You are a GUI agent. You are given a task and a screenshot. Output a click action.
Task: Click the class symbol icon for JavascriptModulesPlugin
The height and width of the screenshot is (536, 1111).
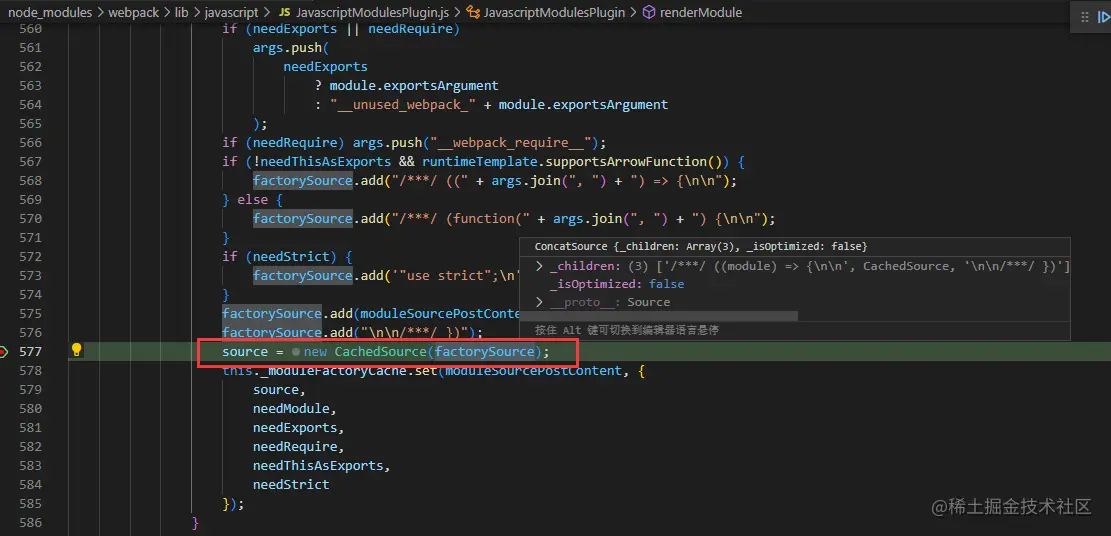473,13
